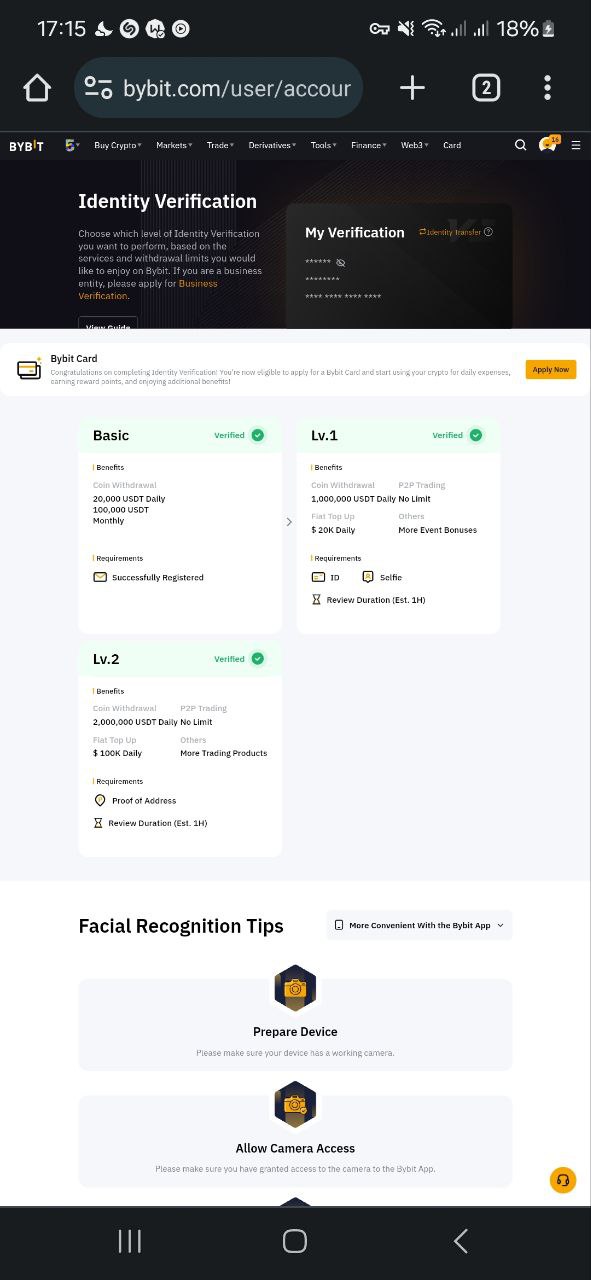591x1280 pixels.
Task: Click the Bybit logo
Action: pos(26,145)
